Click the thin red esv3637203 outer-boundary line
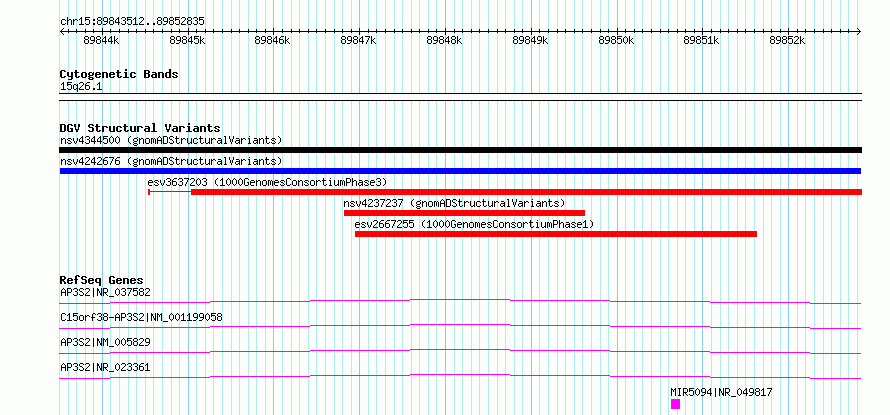This screenshot has height=415, width=890. tap(170, 192)
